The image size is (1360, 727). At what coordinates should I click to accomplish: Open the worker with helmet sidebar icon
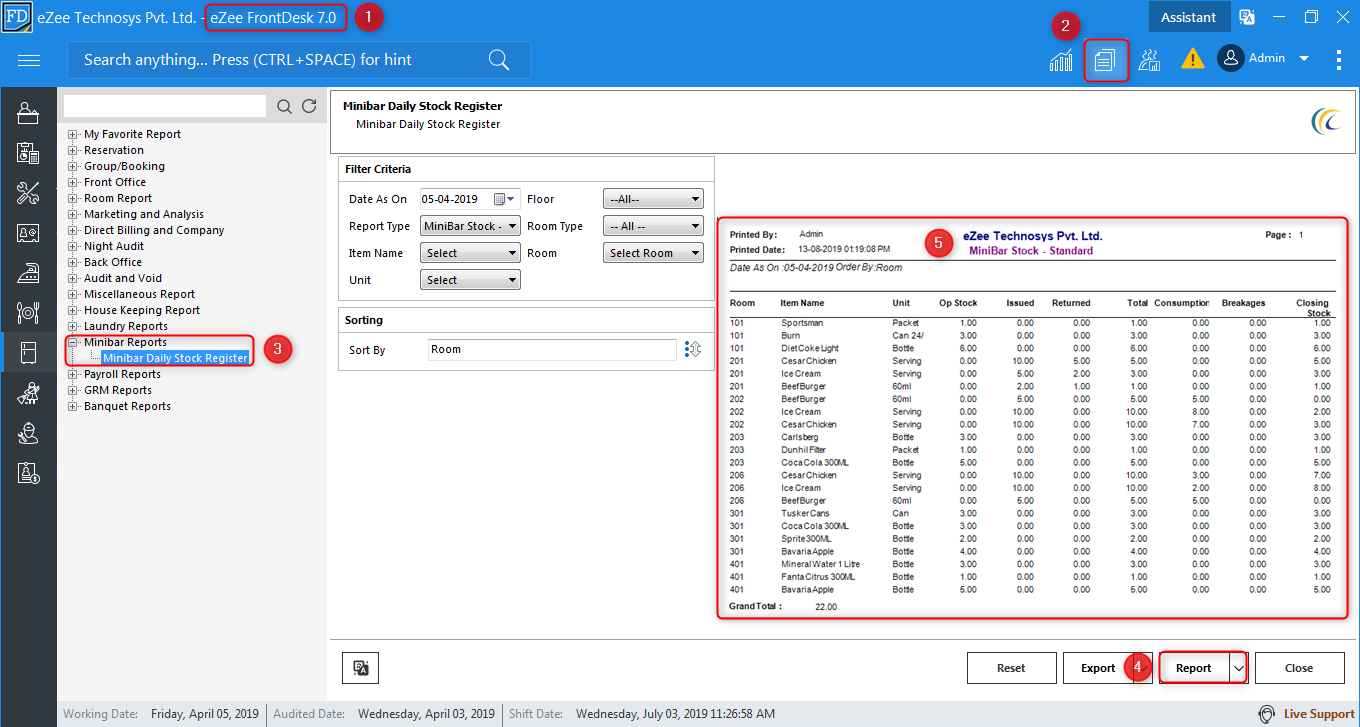click(28, 433)
